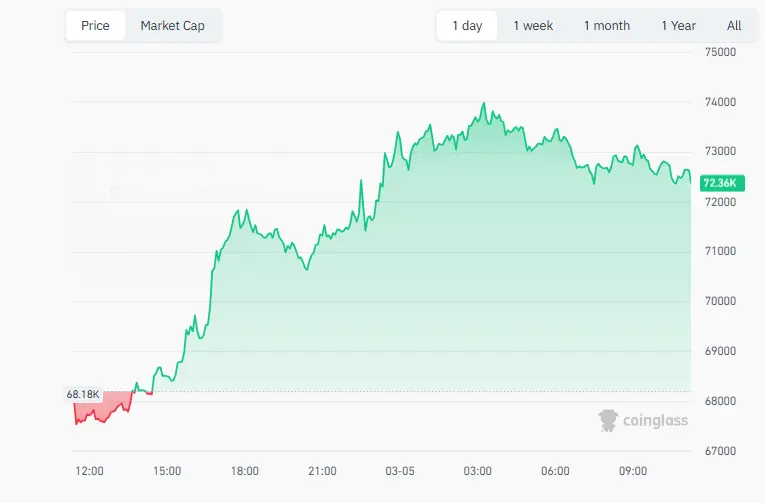Click the green 72.36K current price tag
The width and height of the screenshot is (765, 503).
coord(720,183)
